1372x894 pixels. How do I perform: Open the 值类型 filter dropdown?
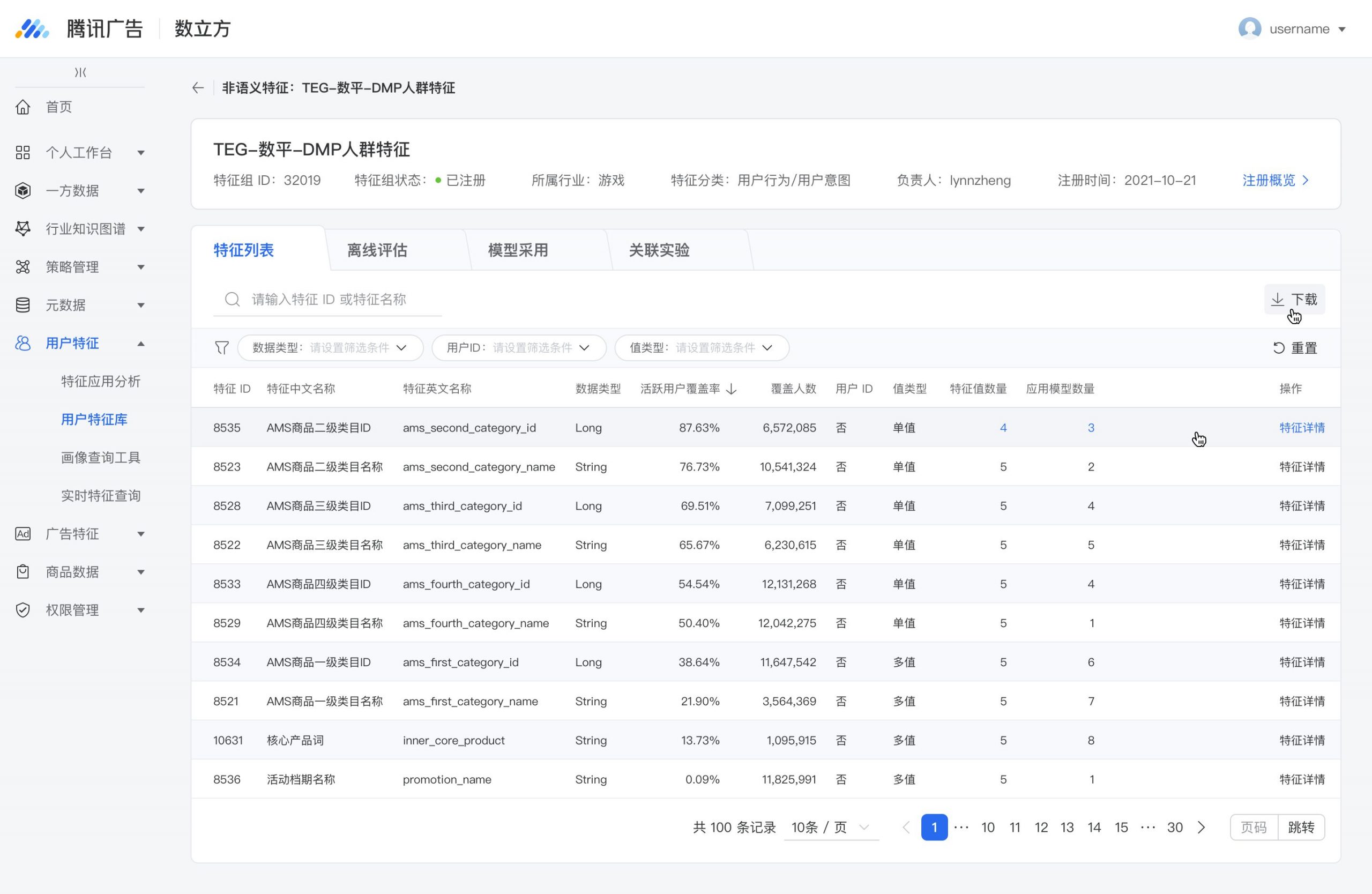(702, 348)
